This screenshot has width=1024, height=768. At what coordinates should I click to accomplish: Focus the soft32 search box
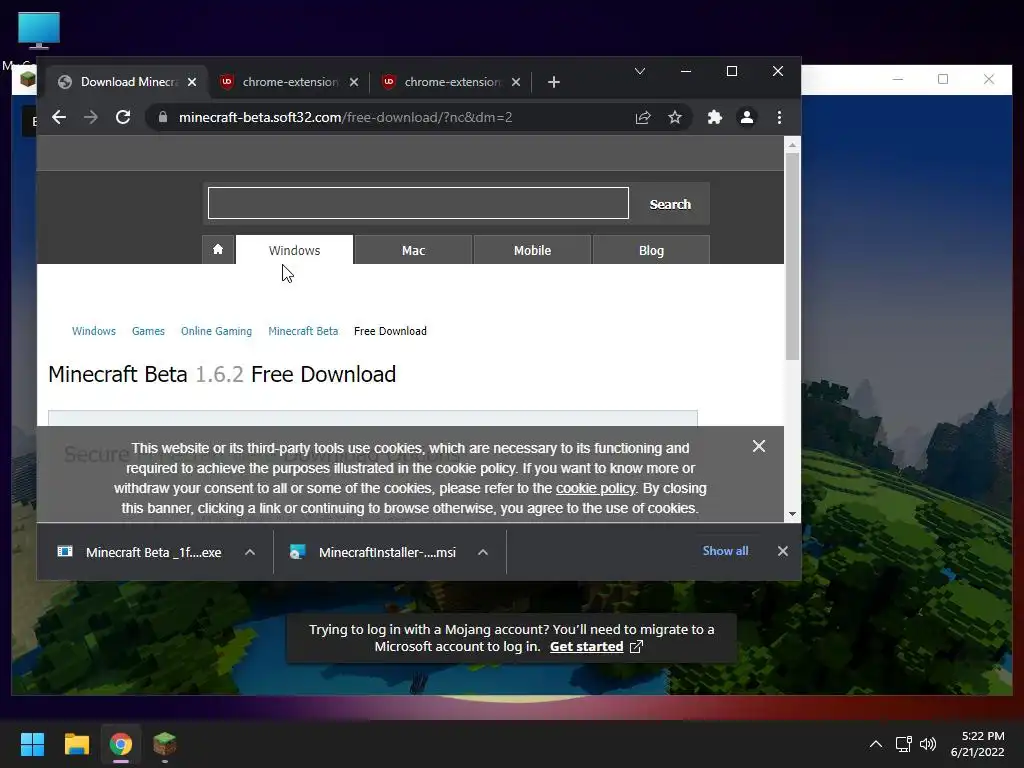point(418,203)
